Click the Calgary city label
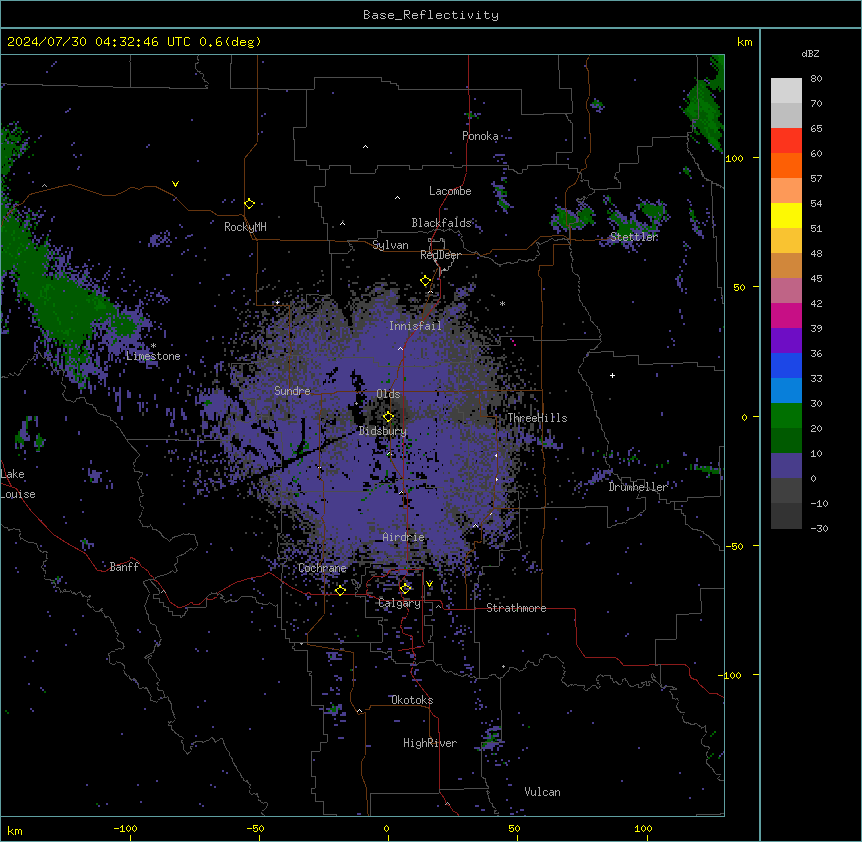Screen dimensions: 862x842 [400, 603]
